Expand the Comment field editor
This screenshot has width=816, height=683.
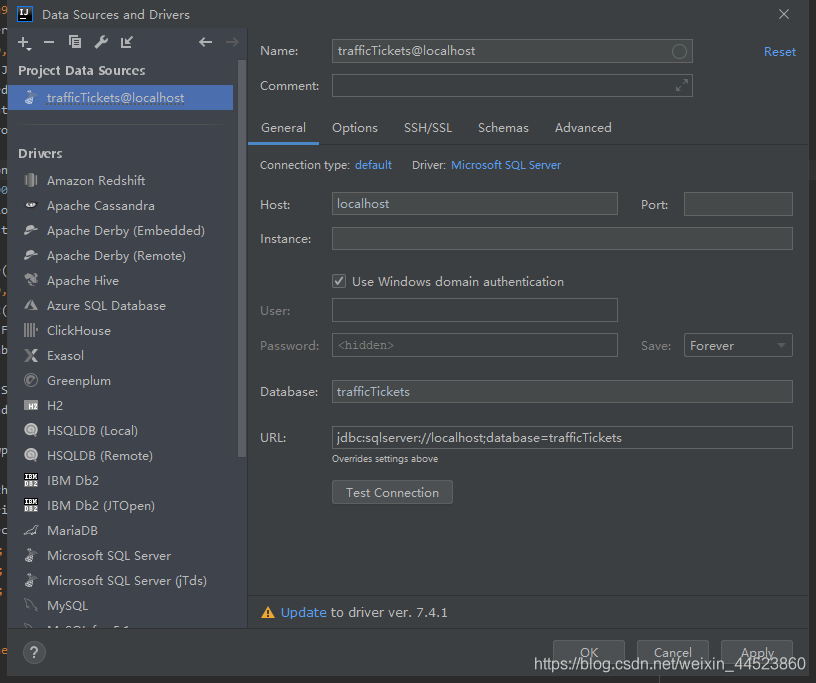(x=682, y=85)
